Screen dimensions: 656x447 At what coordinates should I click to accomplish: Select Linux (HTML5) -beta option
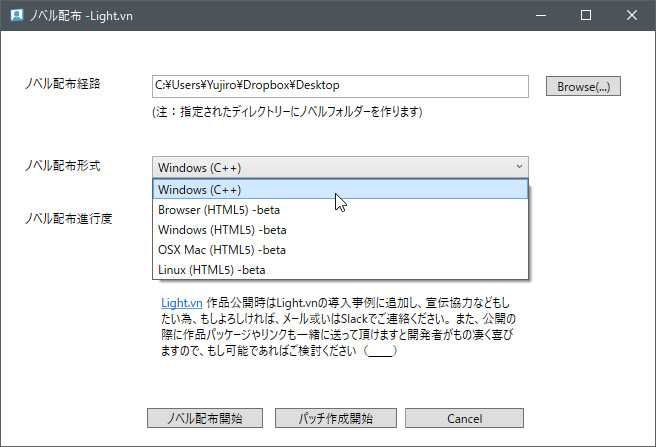point(340,270)
